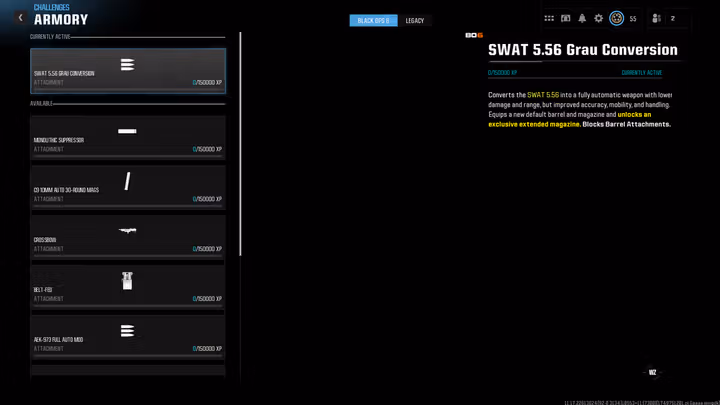Open the social party icon

tap(656, 18)
